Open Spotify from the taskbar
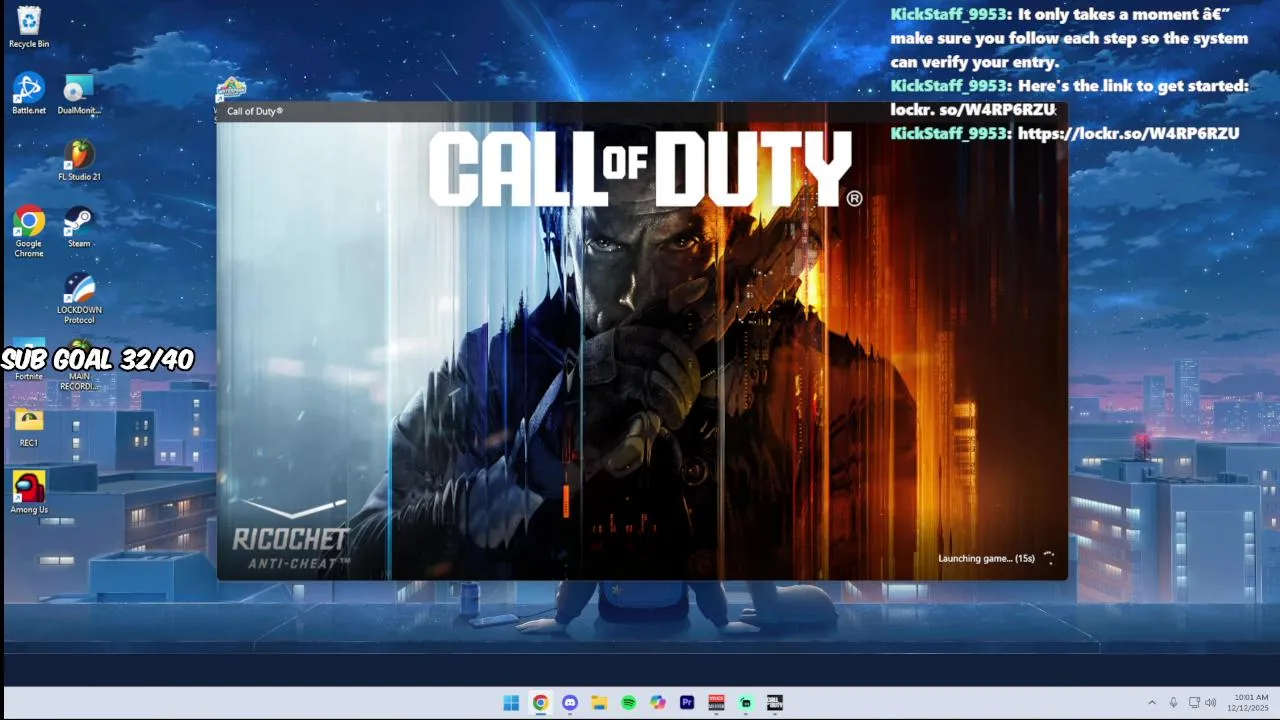Image resolution: width=1280 pixels, height=720 pixels. point(628,703)
